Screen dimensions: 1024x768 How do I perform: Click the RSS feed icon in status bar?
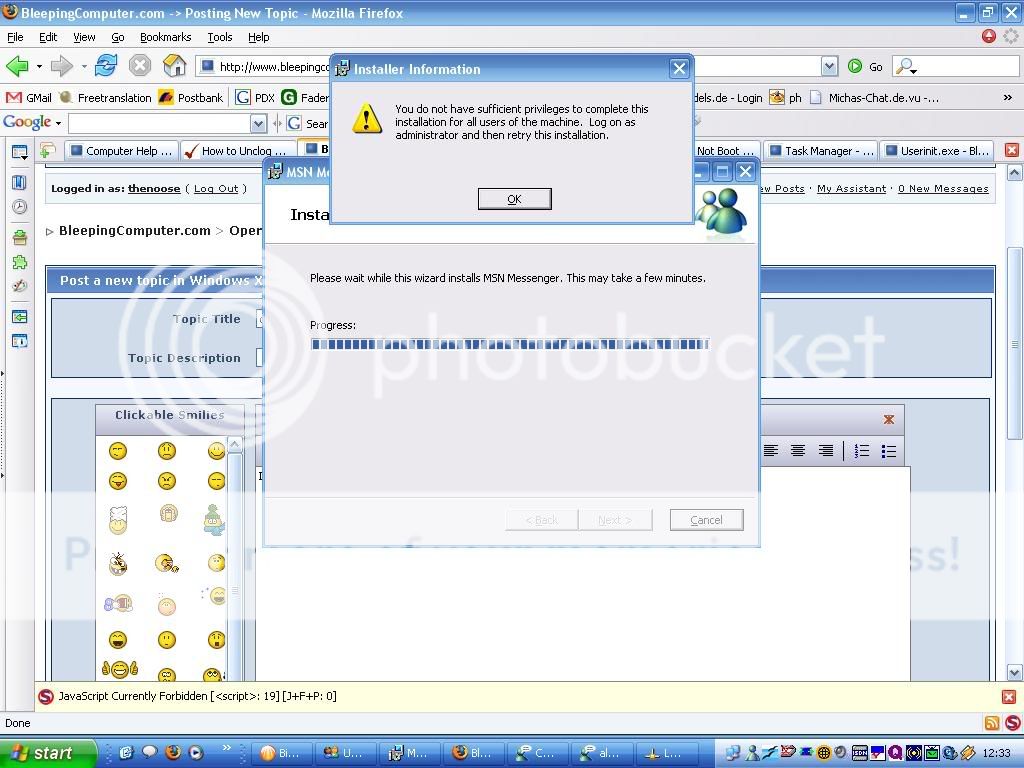pyautogui.click(x=991, y=723)
